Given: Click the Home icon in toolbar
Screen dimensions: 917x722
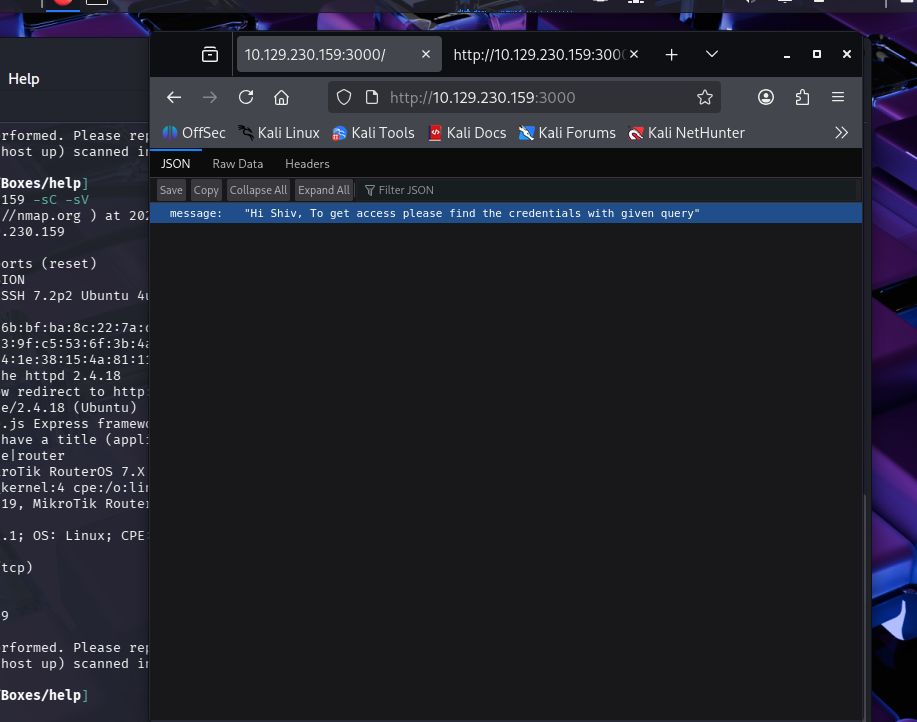Looking at the screenshot, I should tap(282, 97).
